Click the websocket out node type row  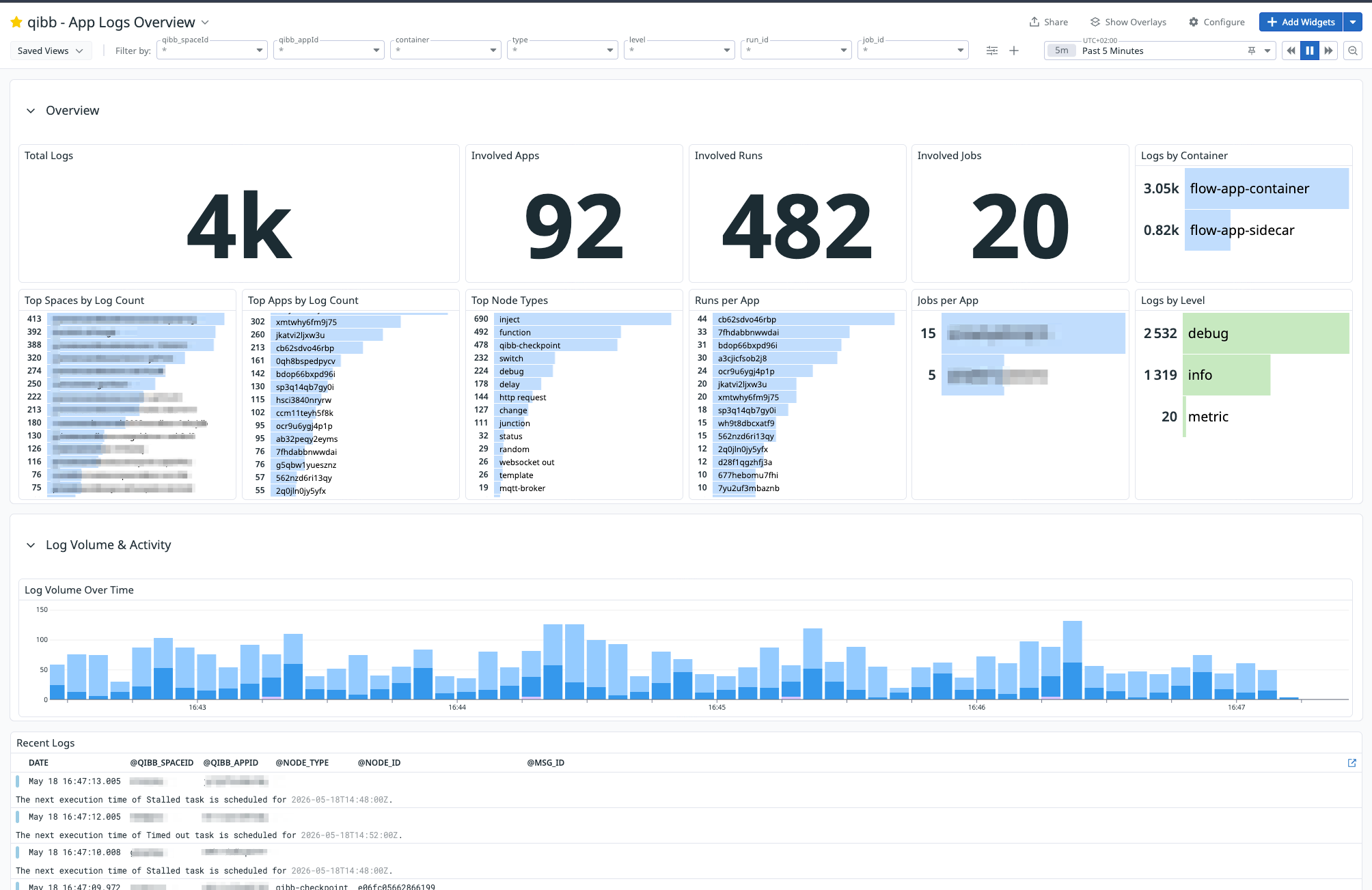coord(573,462)
